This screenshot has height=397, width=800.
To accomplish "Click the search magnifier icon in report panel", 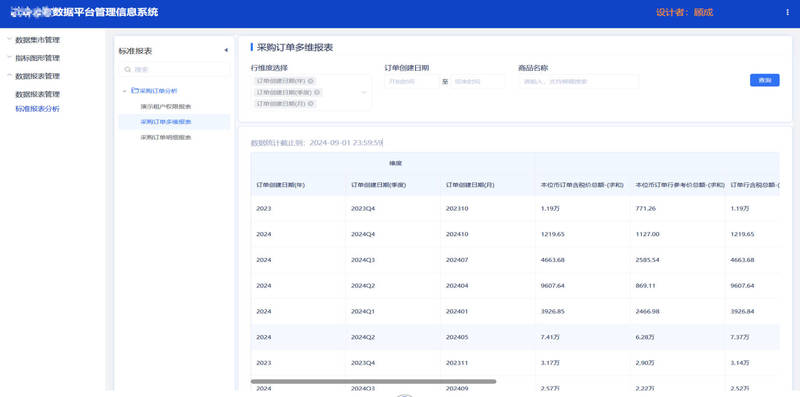I will [128, 69].
